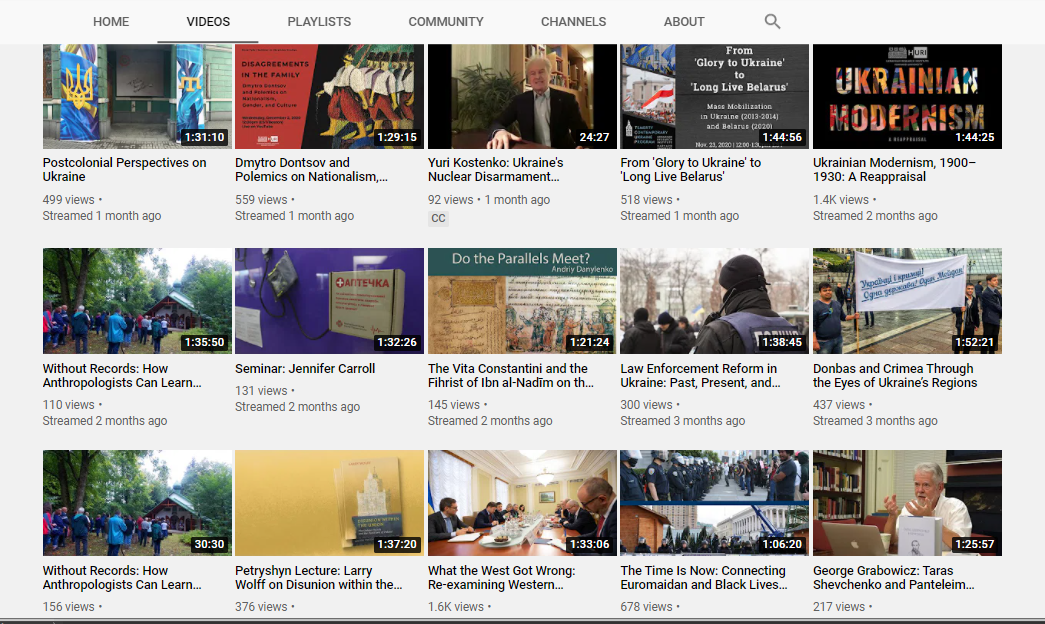The width and height of the screenshot is (1045, 624).
Task: Open the 30:30 Without Records thumbnail
Action: [x=137, y=503]
